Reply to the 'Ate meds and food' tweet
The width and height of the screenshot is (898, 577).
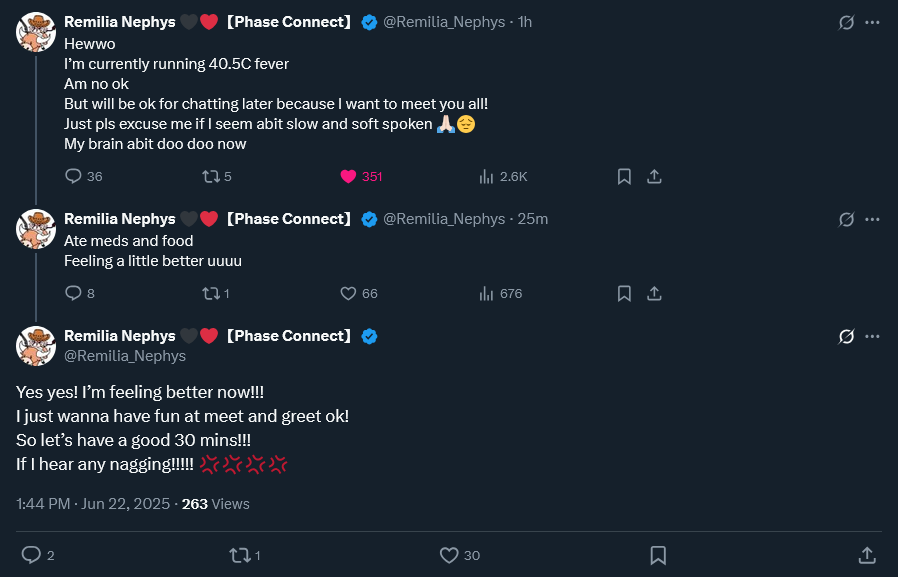[73, 293]
